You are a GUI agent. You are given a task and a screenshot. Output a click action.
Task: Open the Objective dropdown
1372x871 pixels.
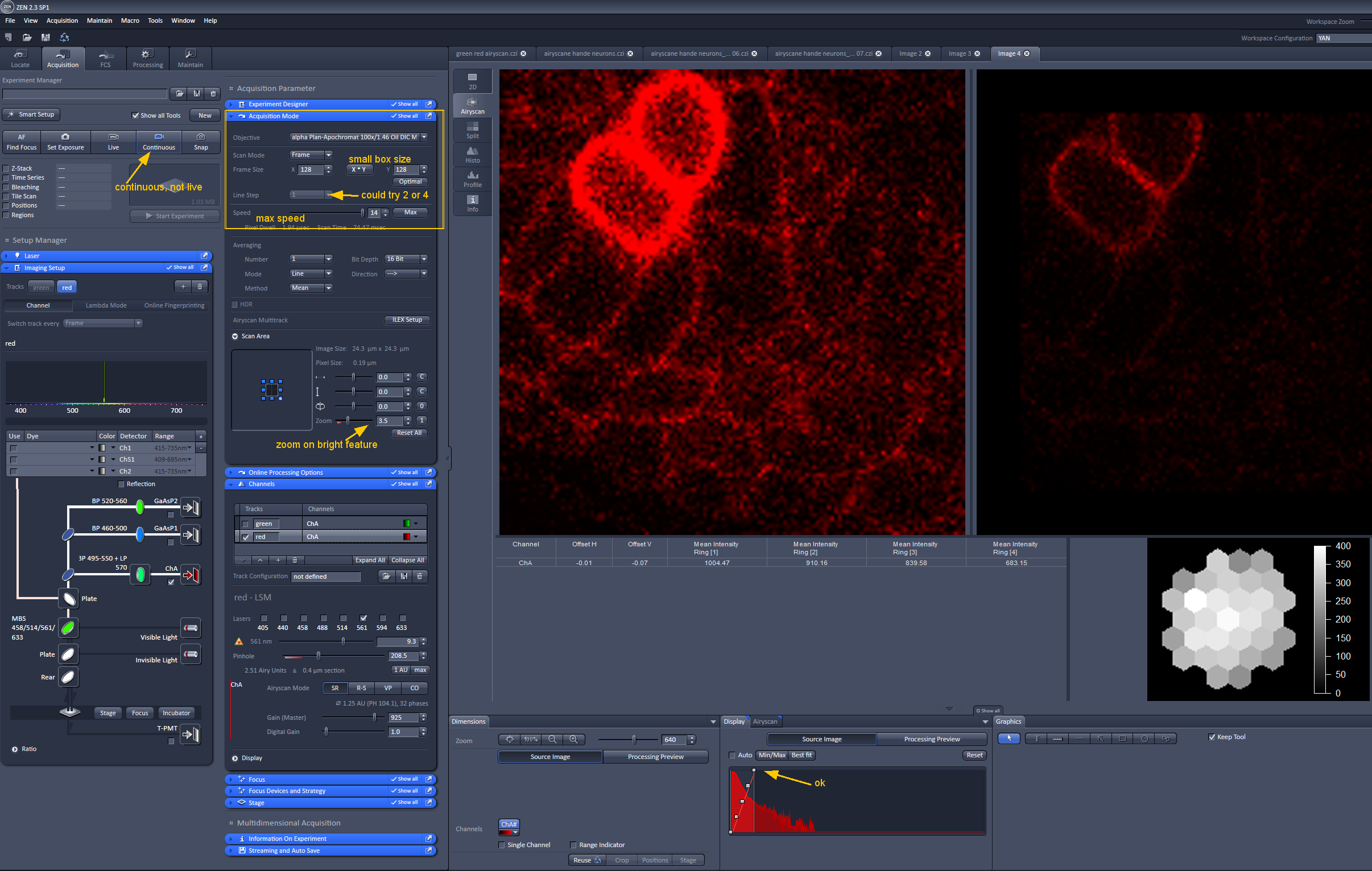pos(358,137)
